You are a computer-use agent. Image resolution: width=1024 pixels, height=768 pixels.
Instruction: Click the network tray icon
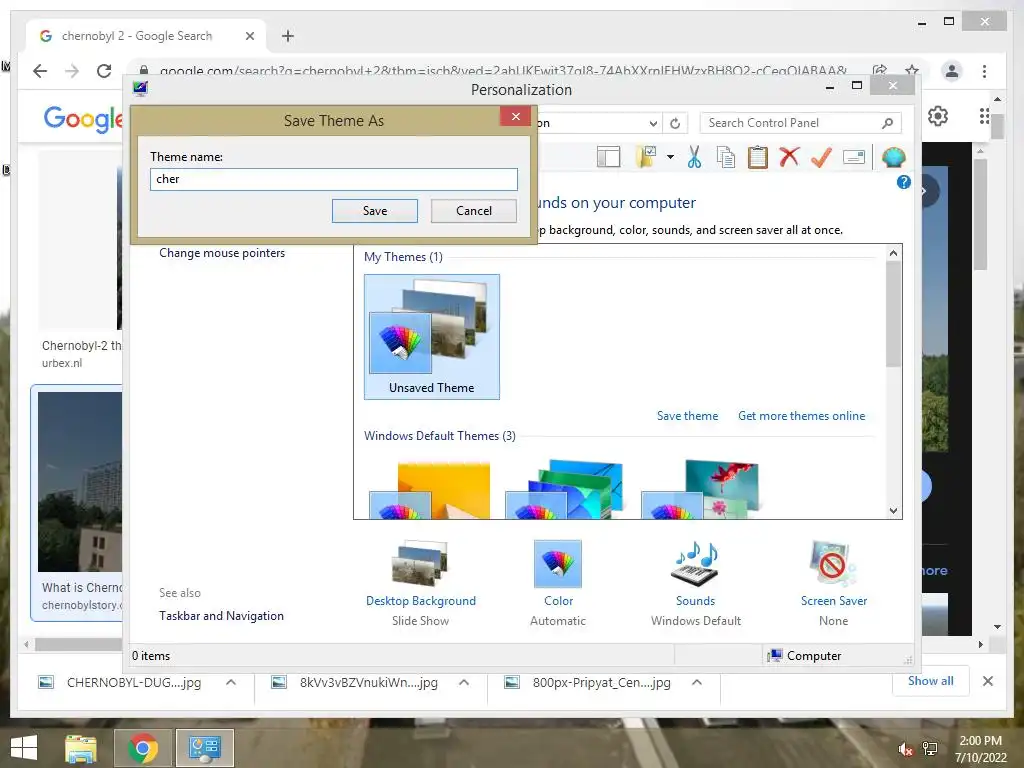click(x=930, y=749)
